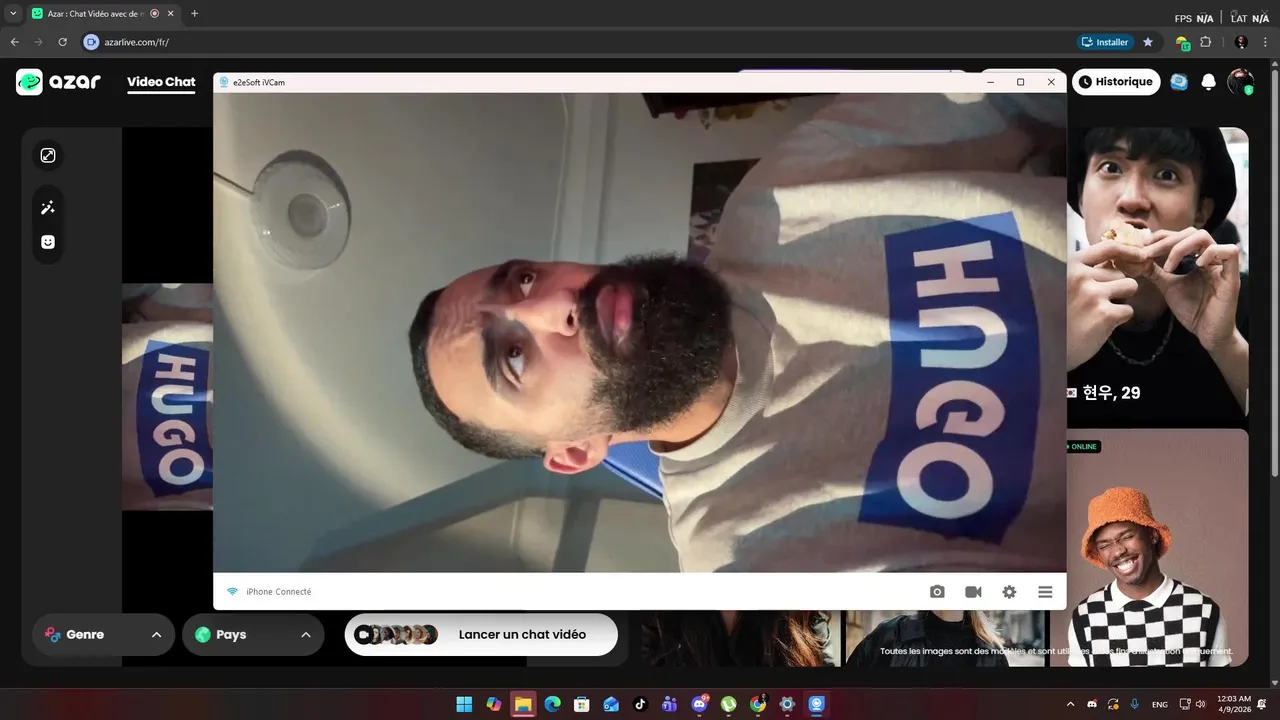Image resolution: width=1280 pixels, height=720 pixels.
Task: Open Azar notifications bell
Action: click(x=1208, y=82)
